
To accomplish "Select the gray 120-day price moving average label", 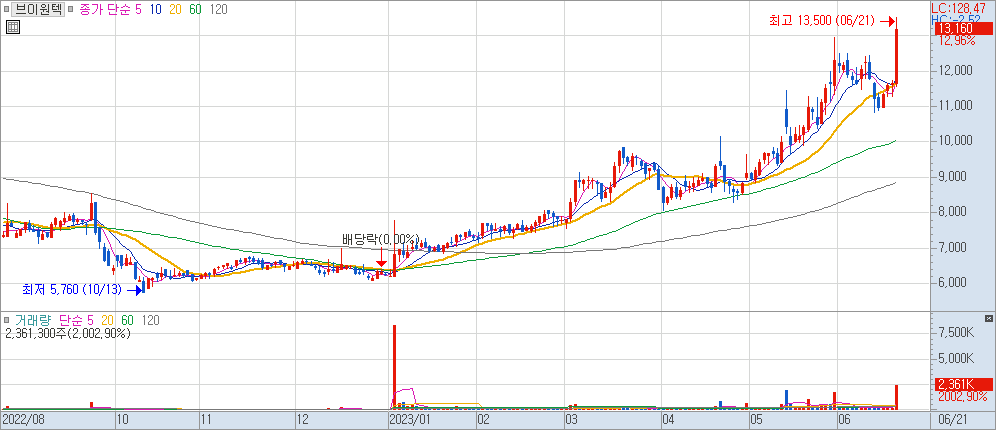I will pos(218,10).
